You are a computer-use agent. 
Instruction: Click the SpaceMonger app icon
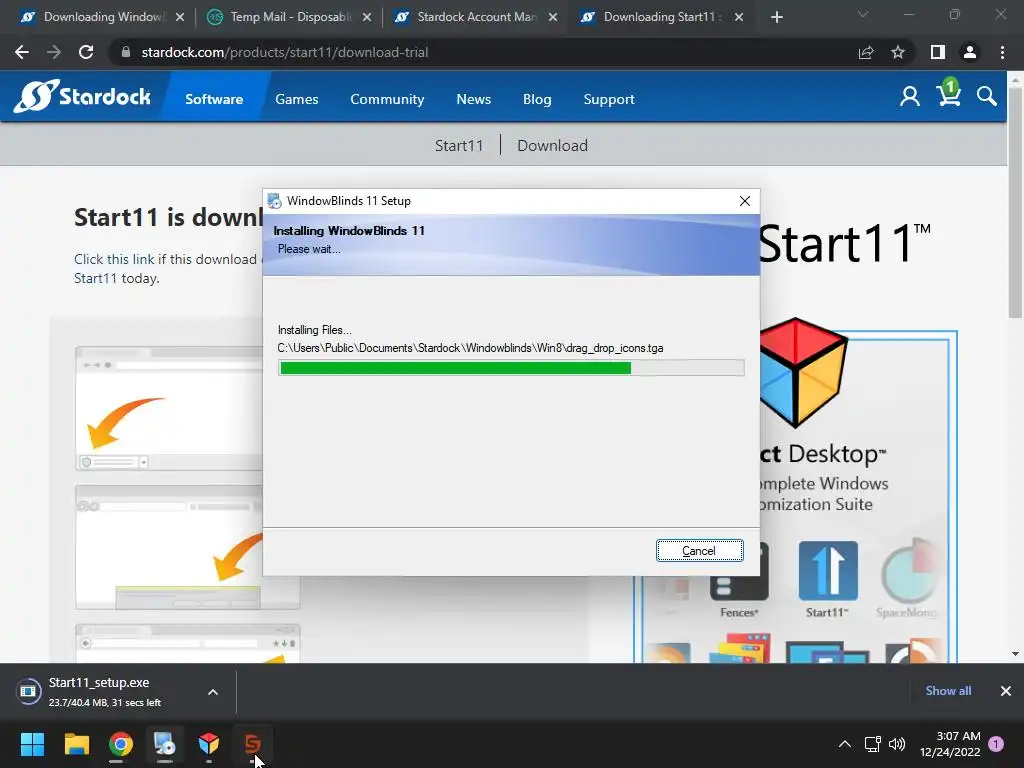(x=911, y=571)
